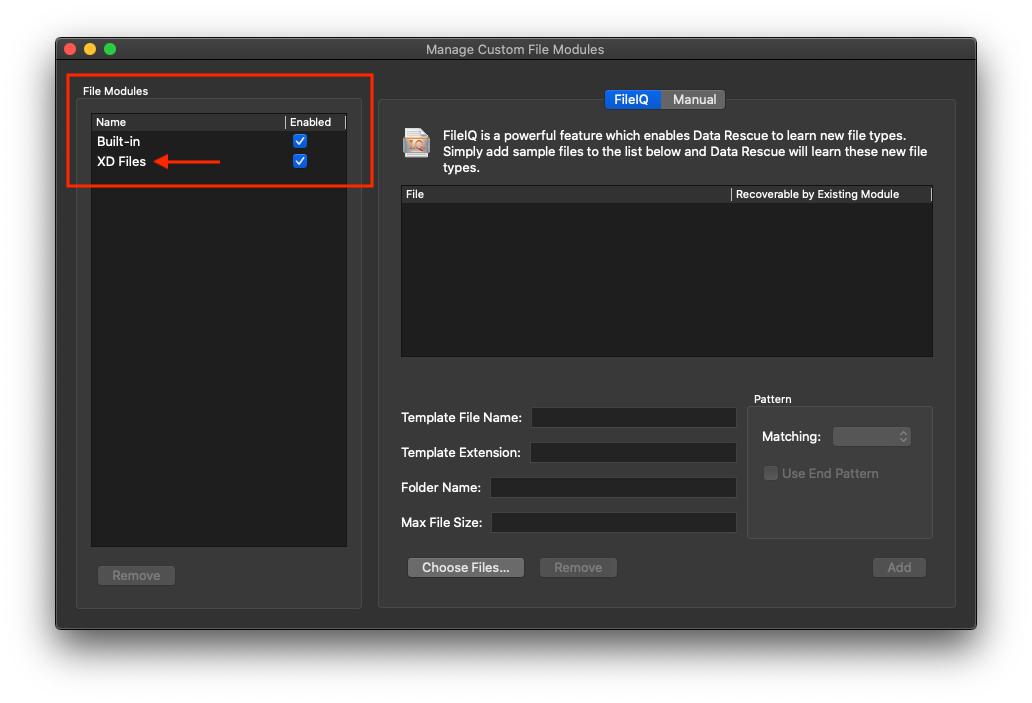Focus the Template File Name field
This screenshot has height=703, width=1032.
pyautogui.click(x=634, y=418)
